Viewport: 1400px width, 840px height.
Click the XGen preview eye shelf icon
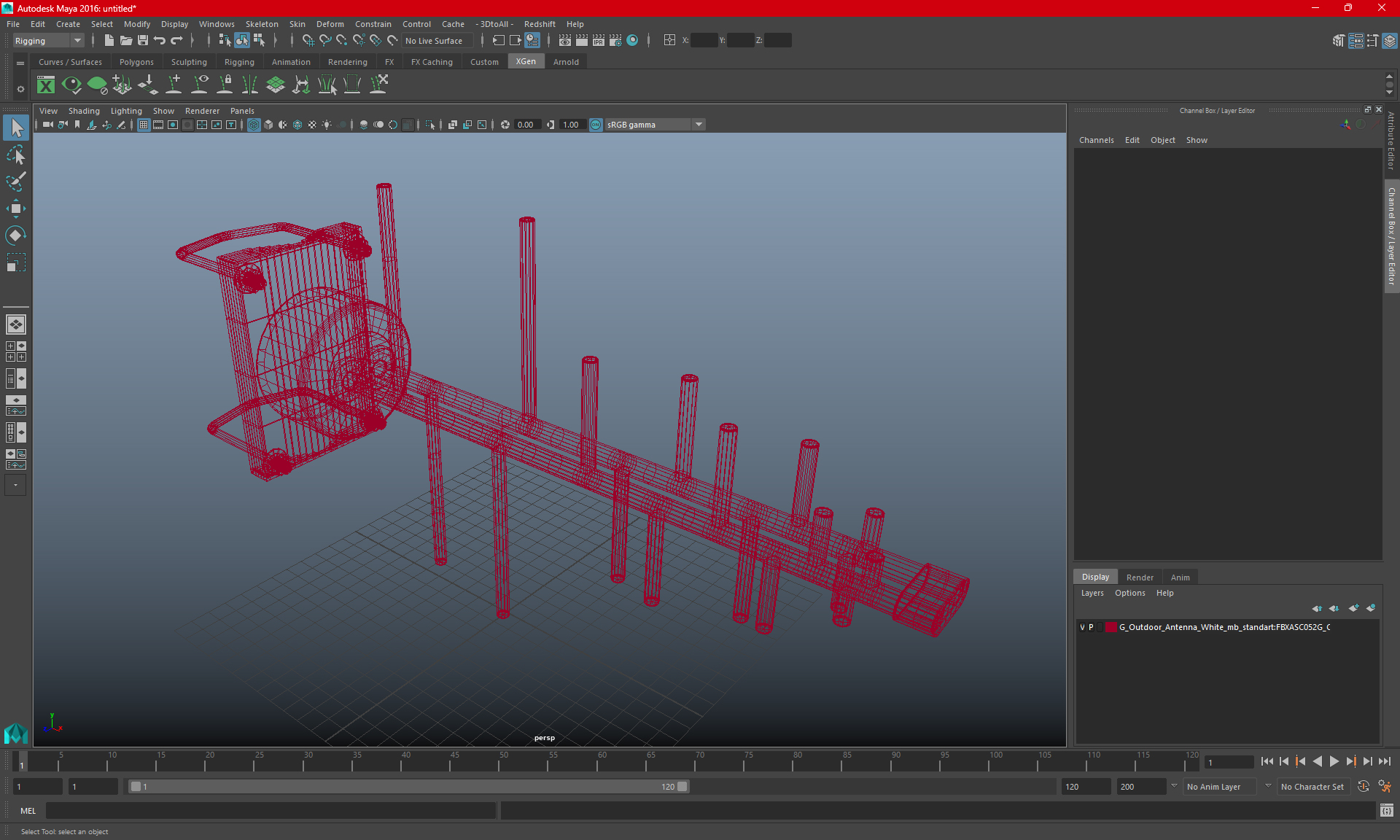pos(71,85)
